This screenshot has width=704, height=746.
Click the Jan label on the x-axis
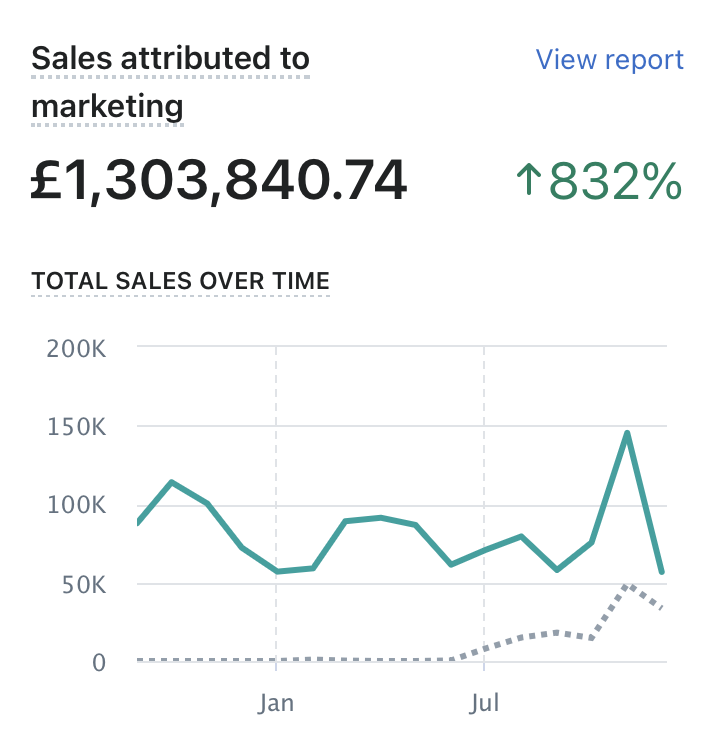[276, 704]
